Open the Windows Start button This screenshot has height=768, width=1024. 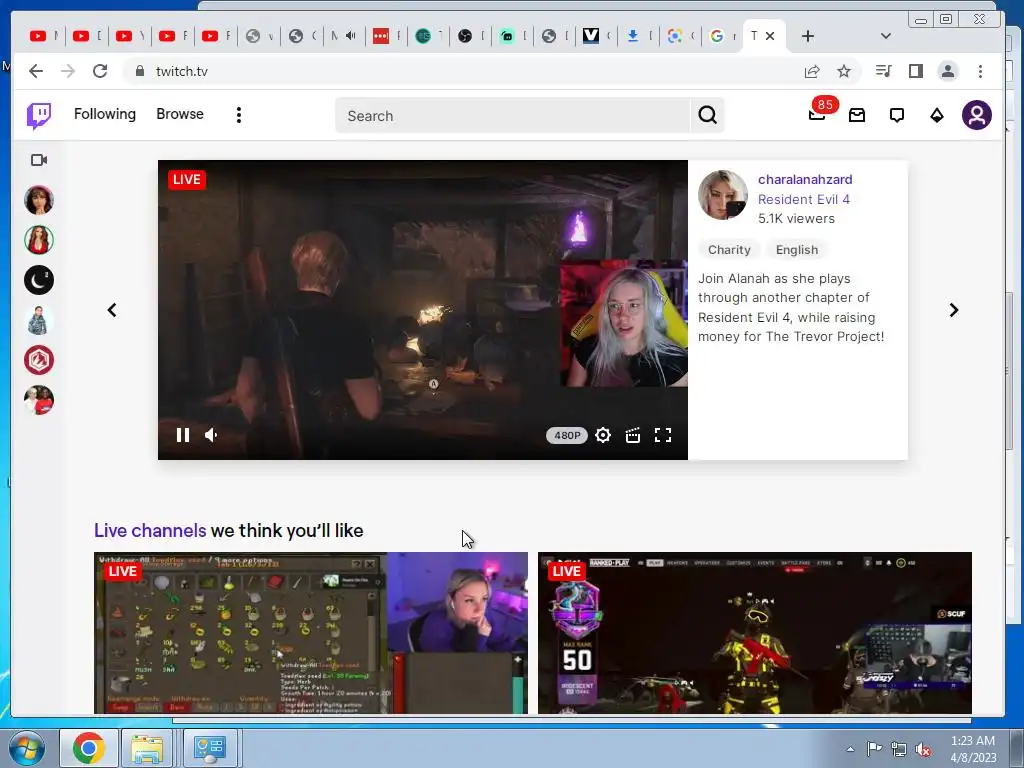coord(26,748)
